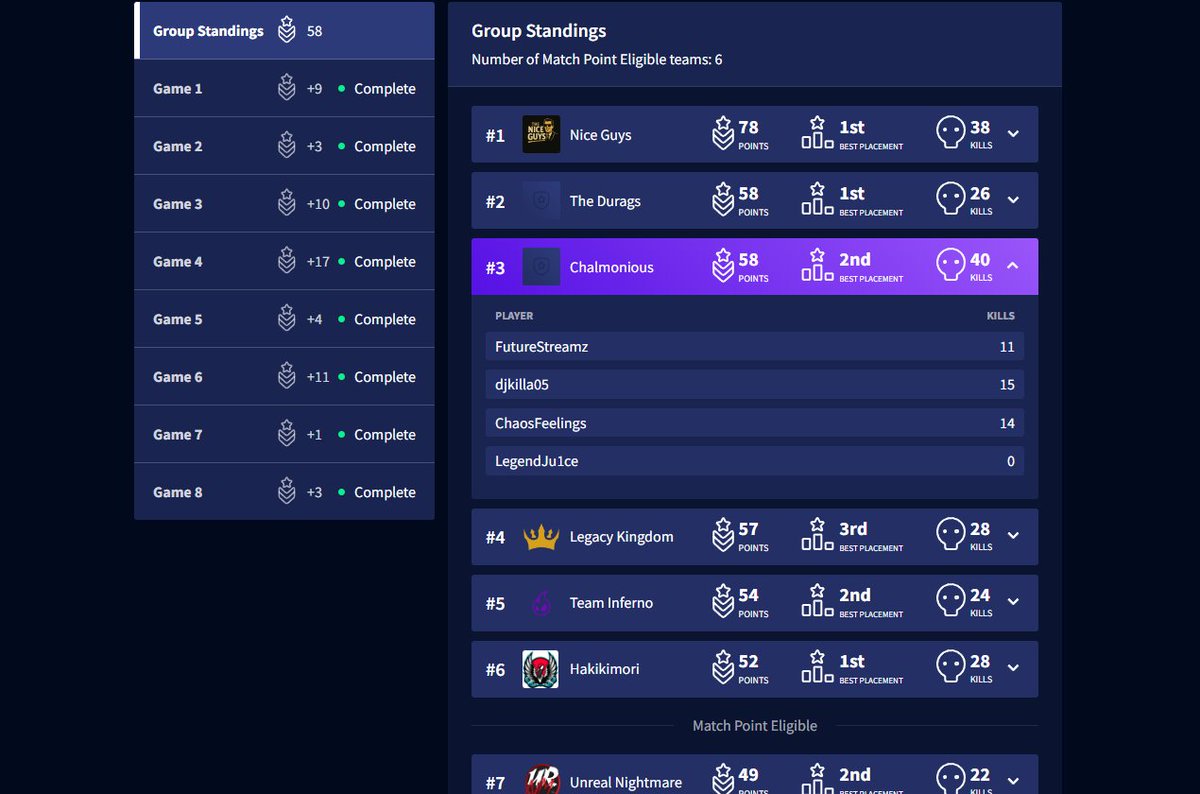The width and height of the screenshot is (1200, 794).
Task: Collapse Chalmonious team details chevron
Action: (1013, 266)
